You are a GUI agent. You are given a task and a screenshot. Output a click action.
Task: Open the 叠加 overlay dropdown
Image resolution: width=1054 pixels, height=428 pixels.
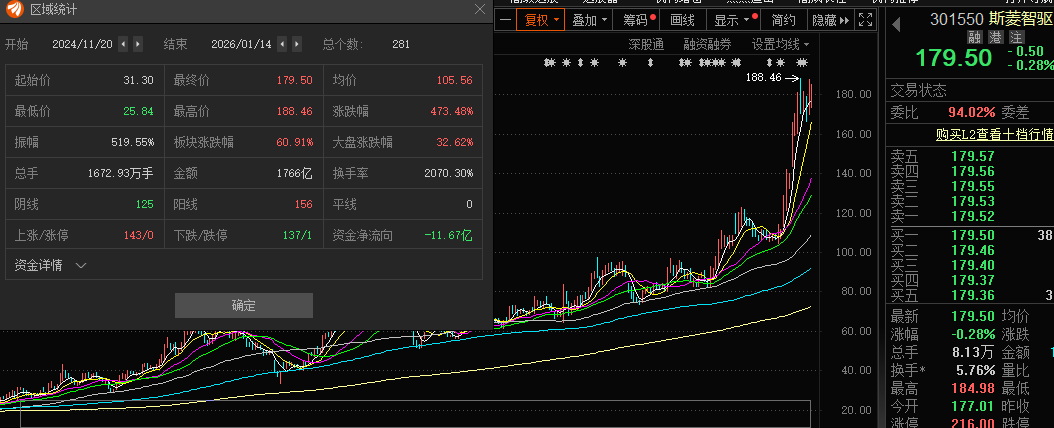pos(589,20)
